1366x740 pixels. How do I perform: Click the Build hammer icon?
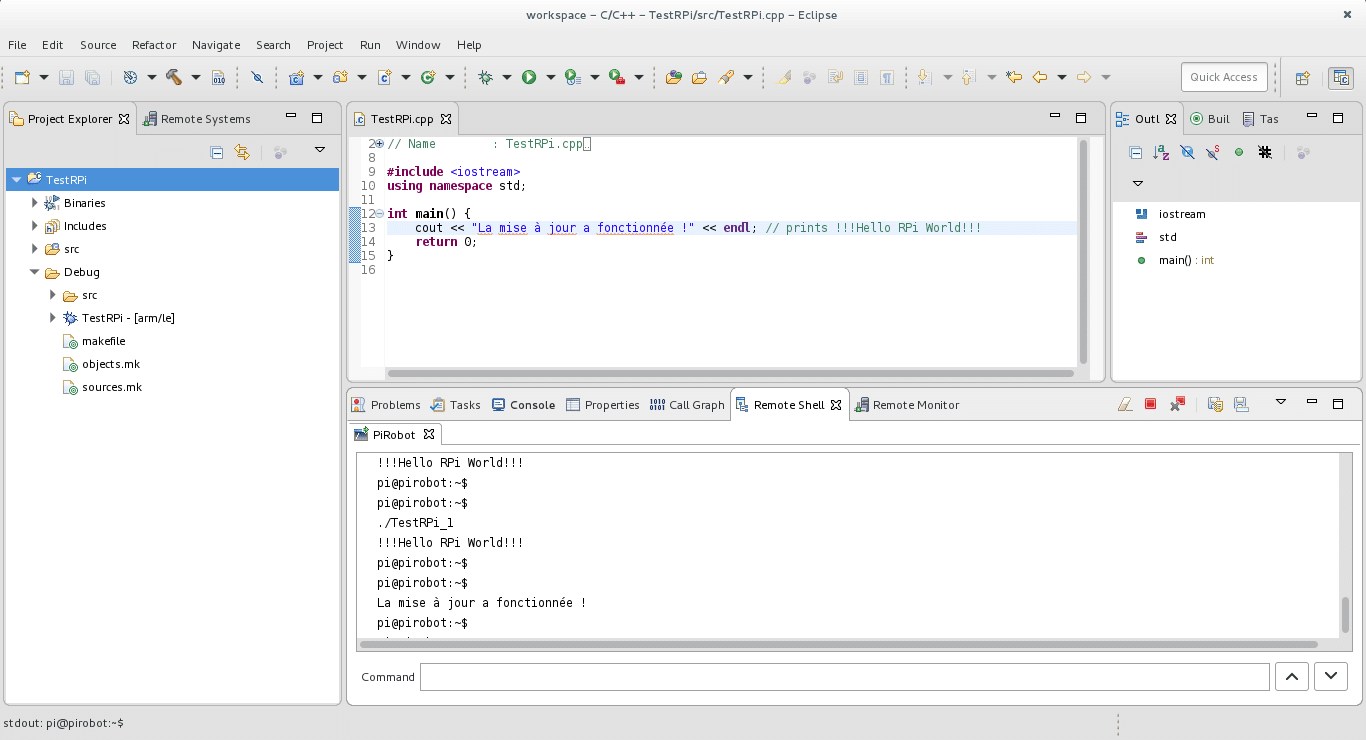point(174,77)
